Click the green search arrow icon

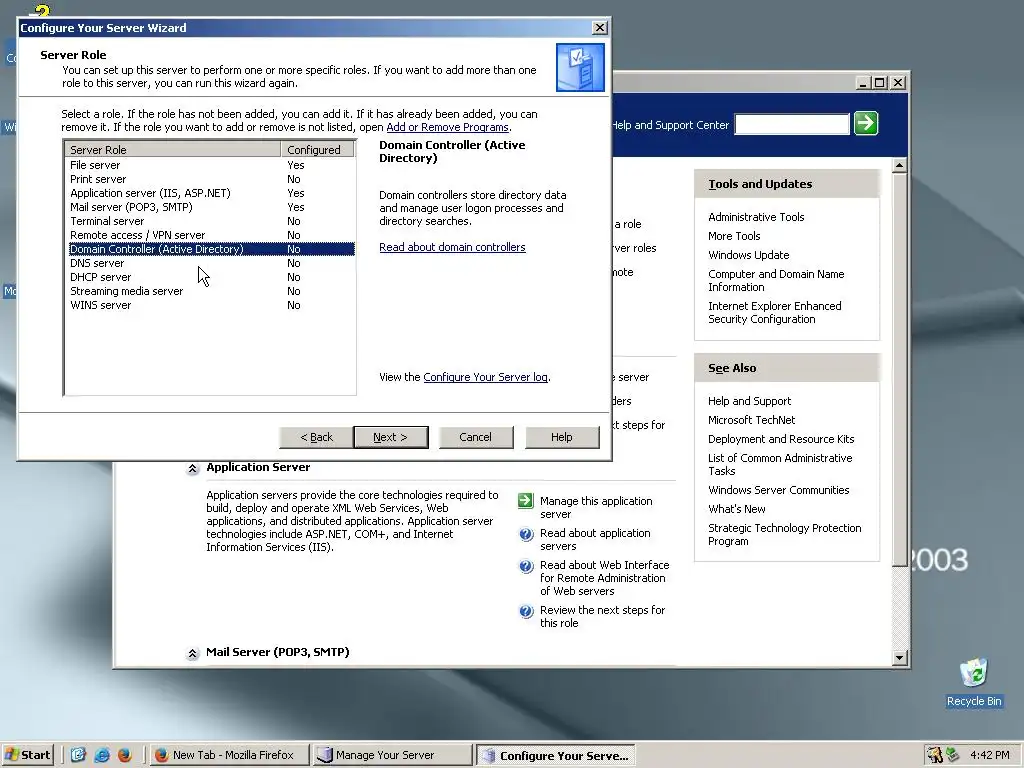click(x=866, y=123)
